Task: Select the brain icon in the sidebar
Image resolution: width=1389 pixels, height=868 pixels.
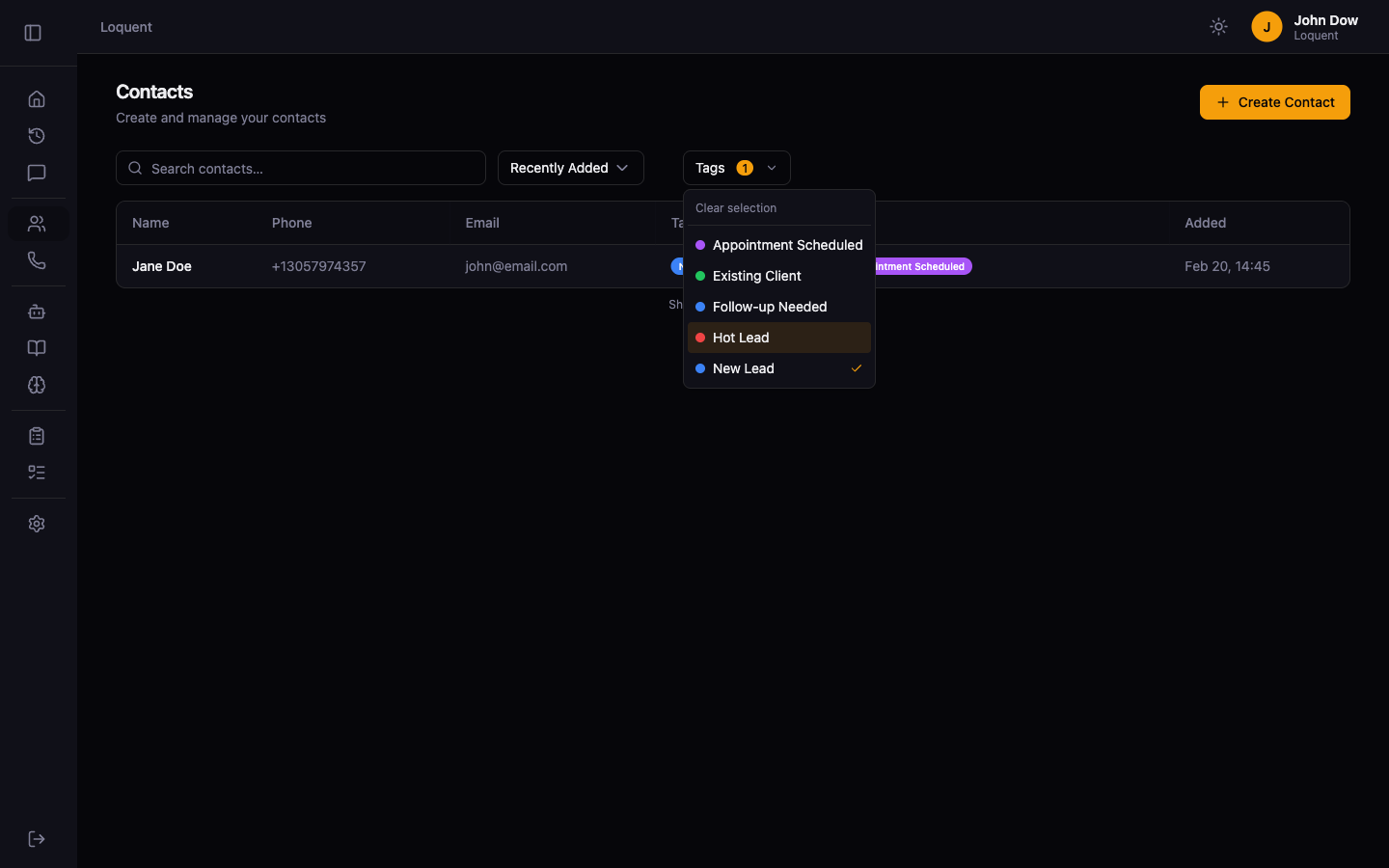Action: point(36,385)
